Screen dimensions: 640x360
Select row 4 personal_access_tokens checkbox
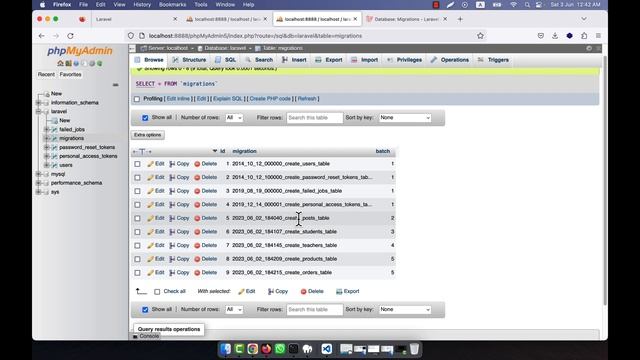point(137,205)
